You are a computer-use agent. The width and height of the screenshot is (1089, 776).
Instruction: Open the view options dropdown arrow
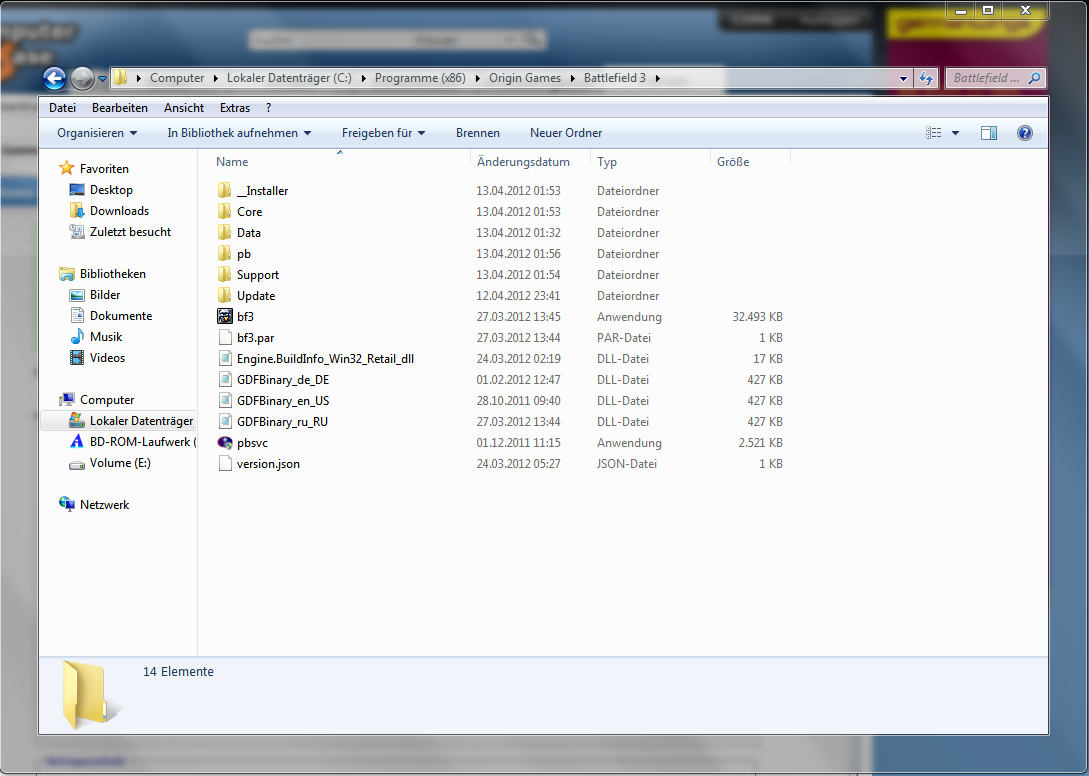click(x=955, y=133)
